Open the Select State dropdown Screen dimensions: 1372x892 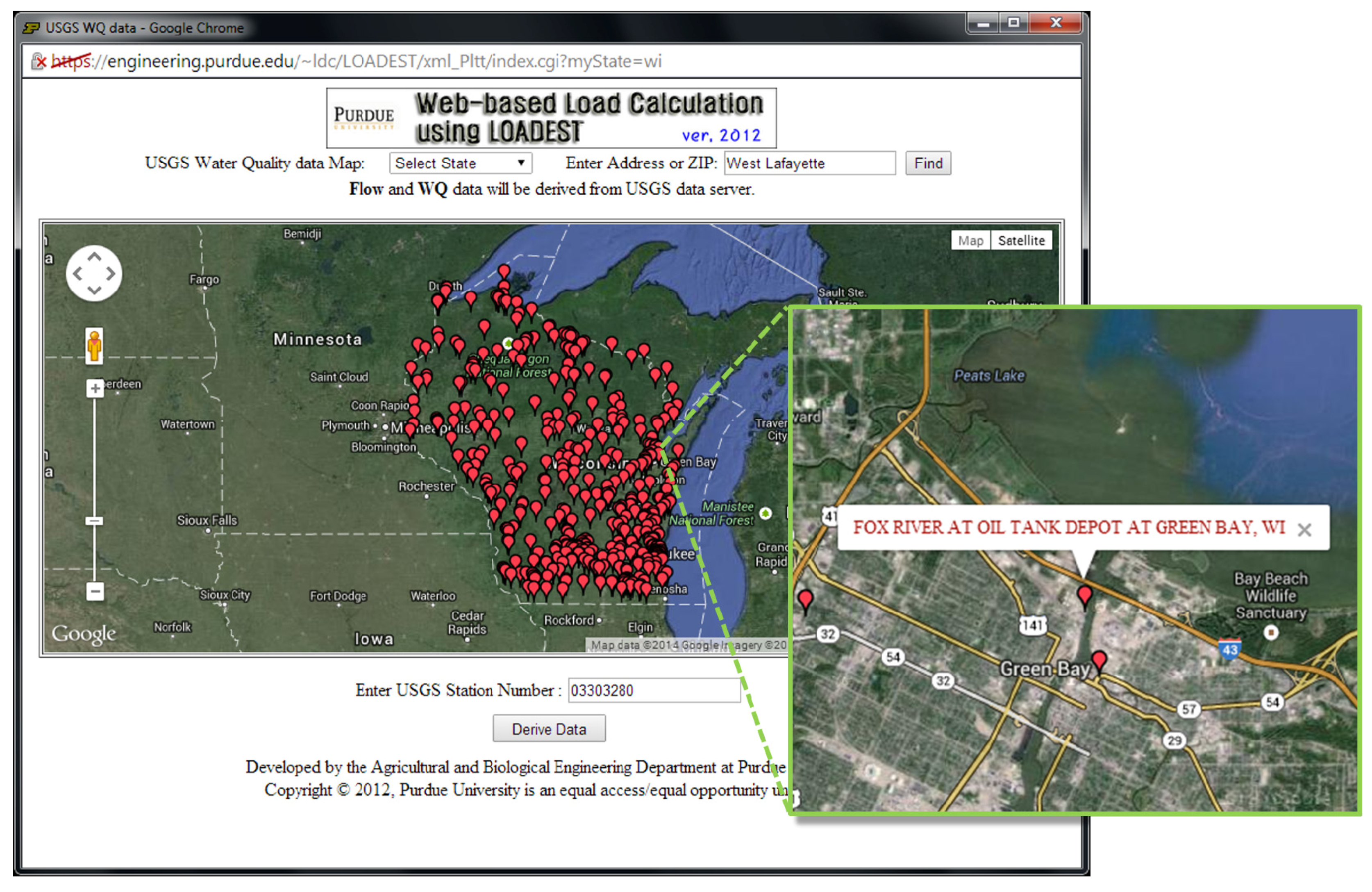coord(461,163)
